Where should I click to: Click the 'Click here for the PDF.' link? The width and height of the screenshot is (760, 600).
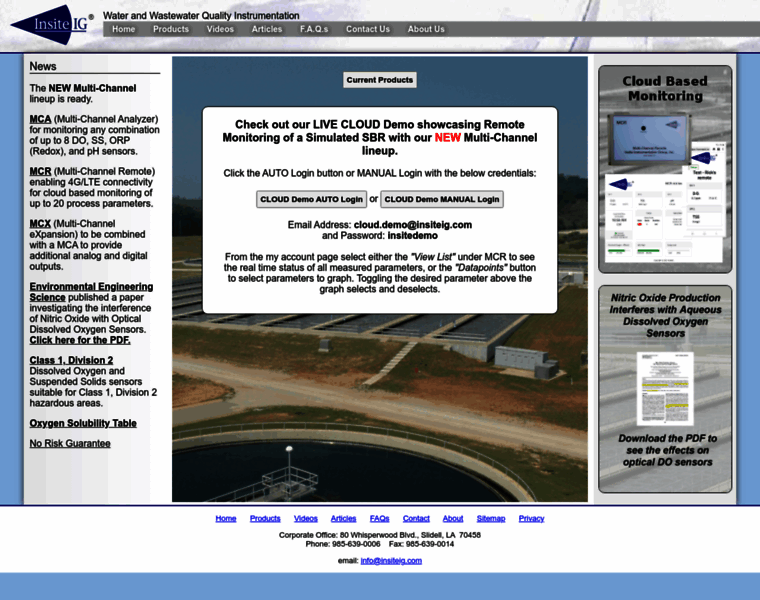[x=80, y=340]
